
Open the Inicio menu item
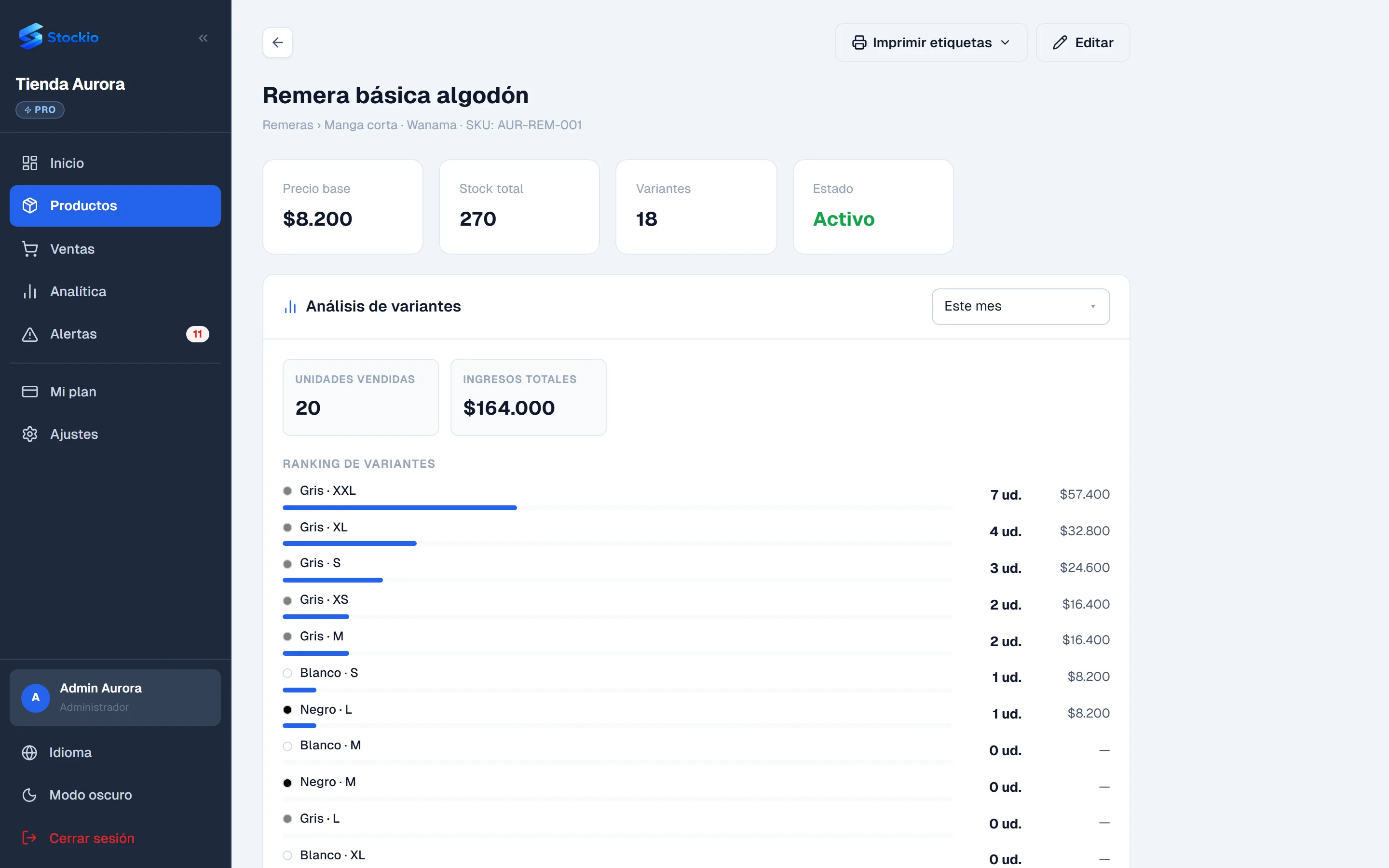click(x=115, y=163)
